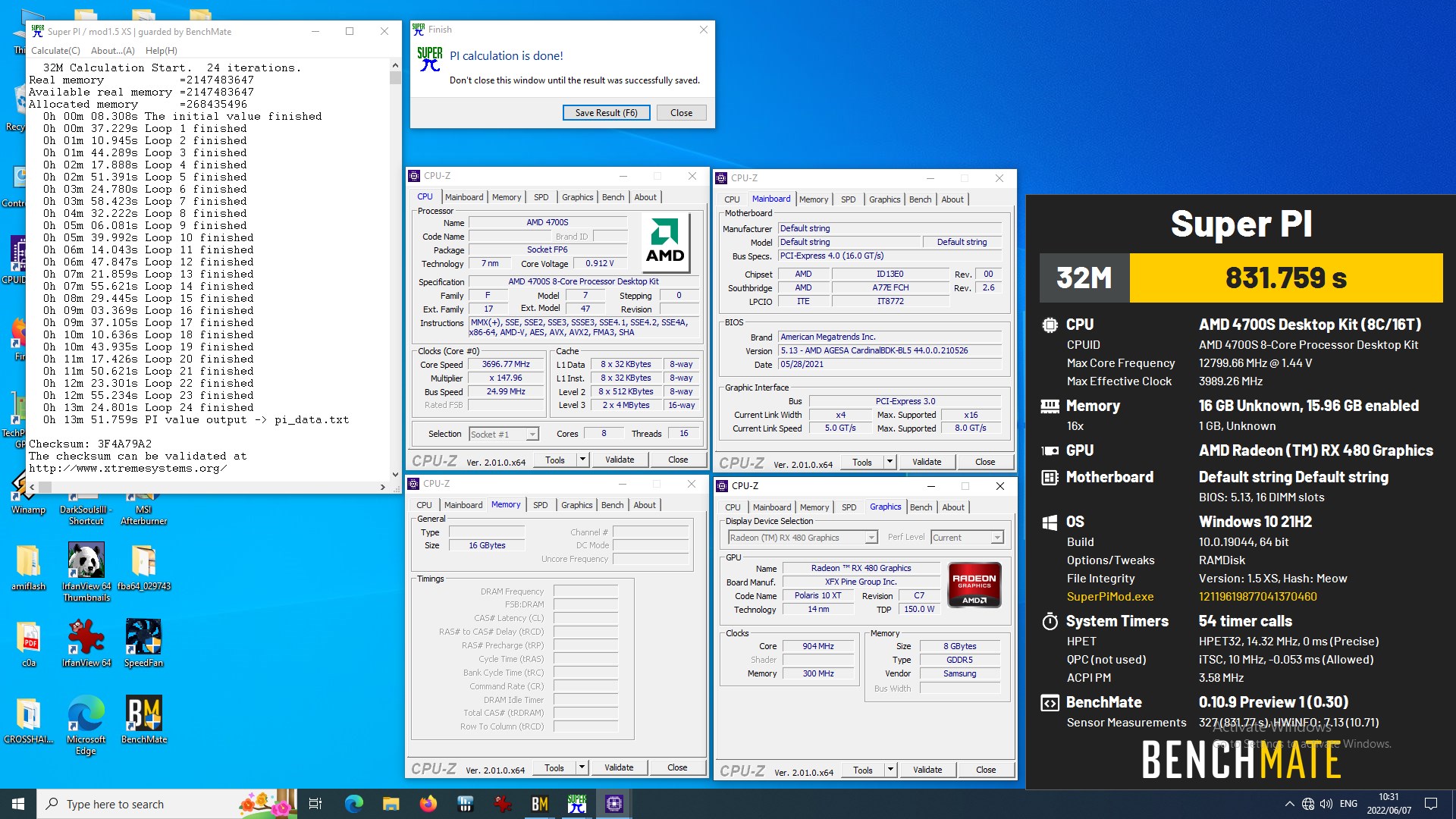Click the Windows 10 21H2 OS text
The width and height of the screenshot is (1456, 819).
coord(1255,522)
